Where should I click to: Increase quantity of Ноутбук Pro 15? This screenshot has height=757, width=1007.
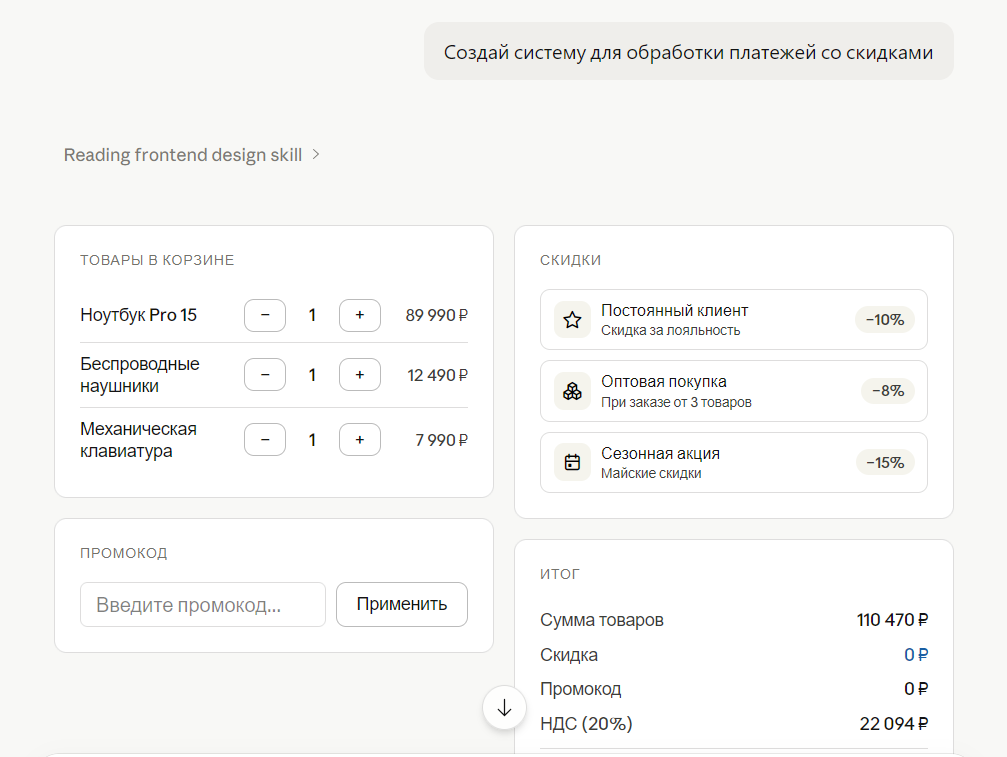click(x=360, y=315)
